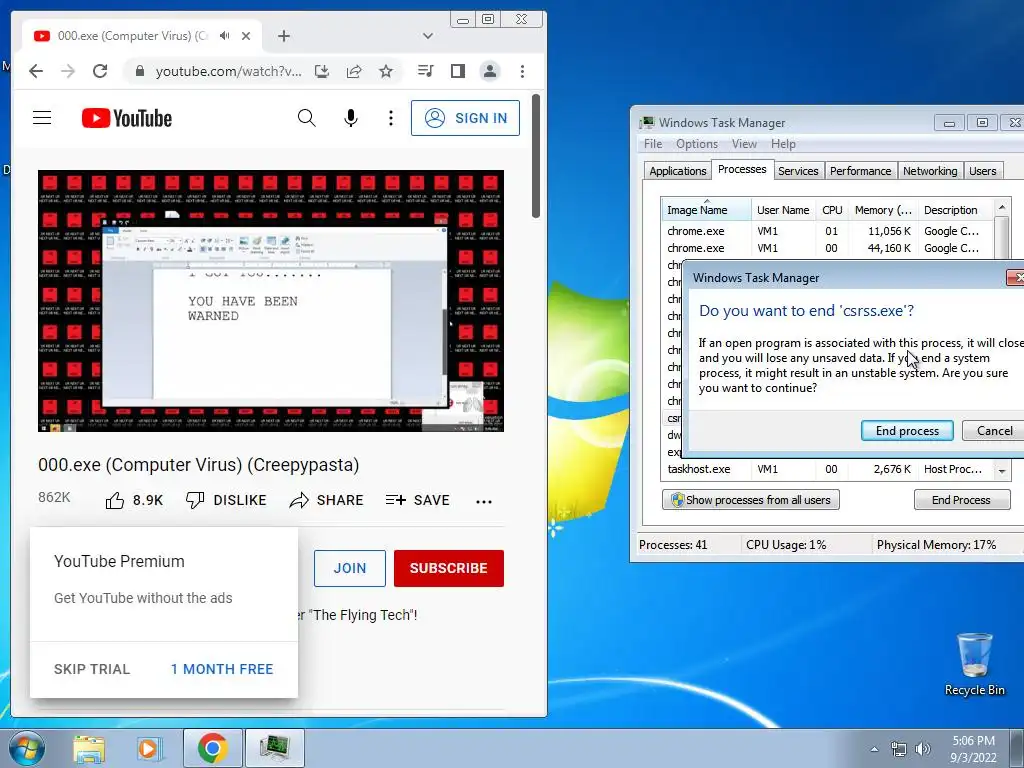This screenshot has height=768, width=1024.
Task: Sort by Description column header
Action: [955, 210]
